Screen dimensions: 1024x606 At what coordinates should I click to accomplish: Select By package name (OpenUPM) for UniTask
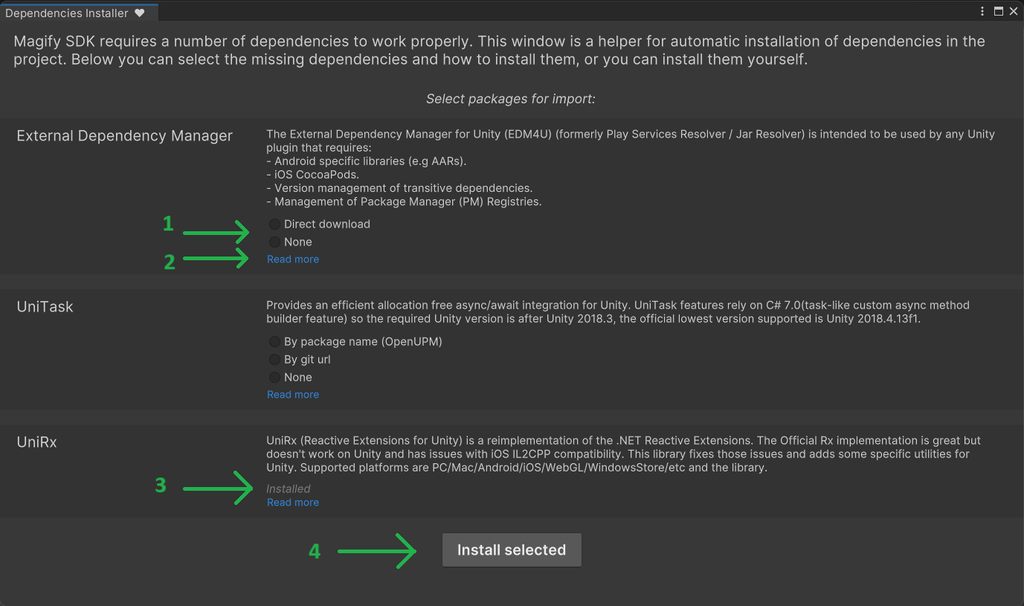[x=273, y=341]
